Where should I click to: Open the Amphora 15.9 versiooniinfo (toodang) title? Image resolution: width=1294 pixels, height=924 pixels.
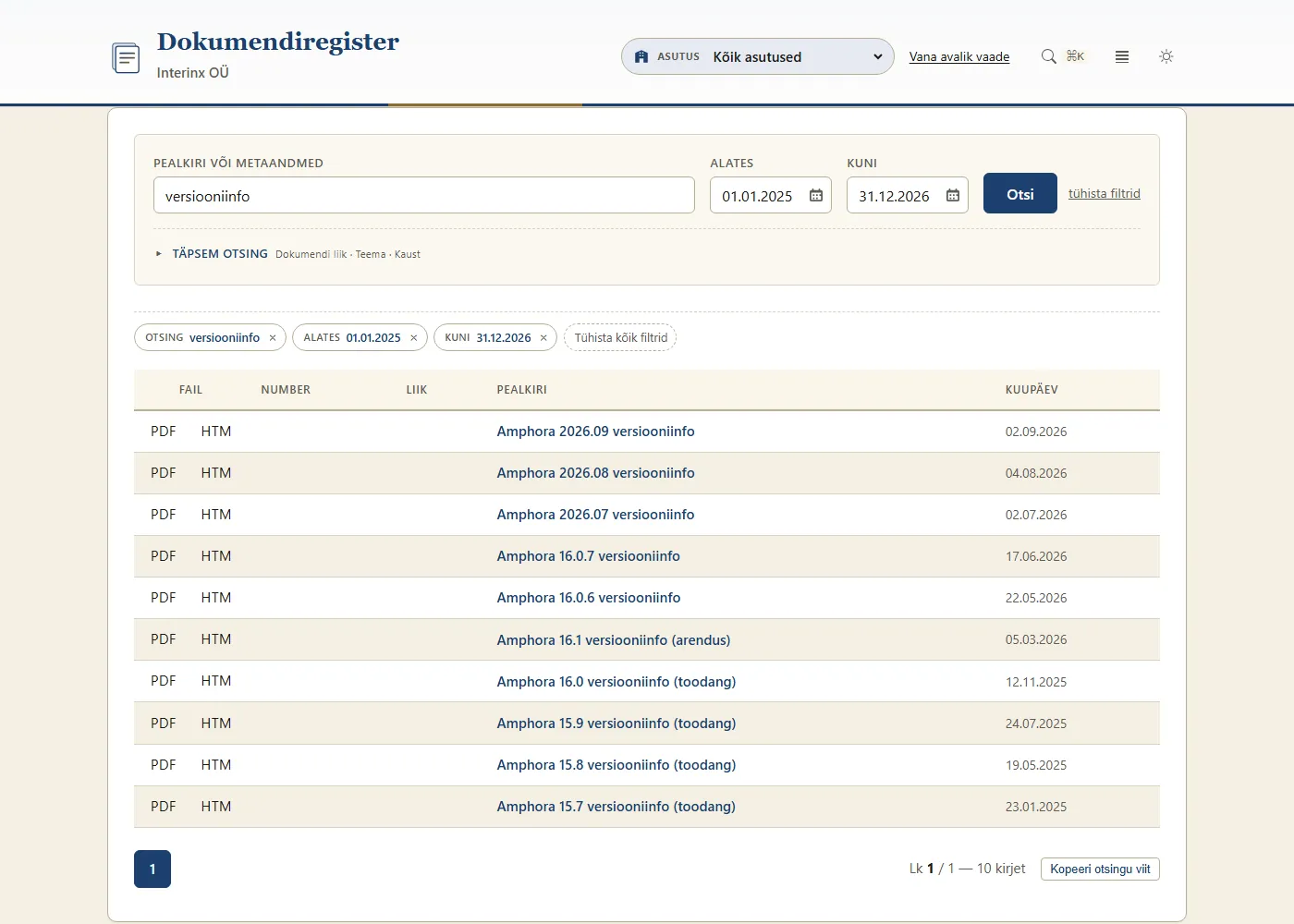coord(616,723)
